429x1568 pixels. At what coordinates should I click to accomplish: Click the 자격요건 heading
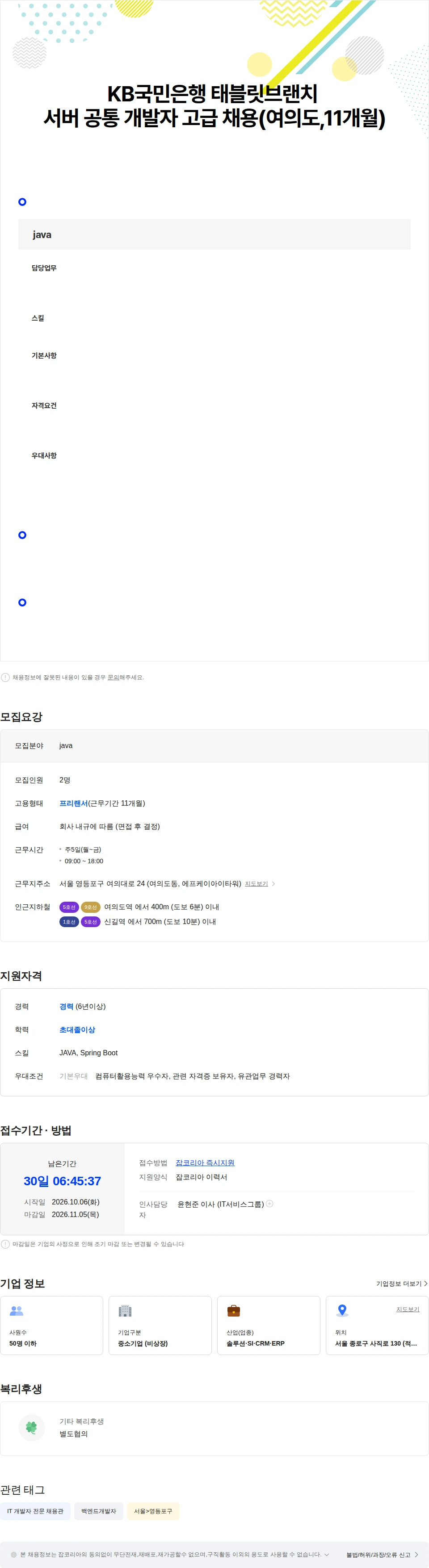pos(44,406)
